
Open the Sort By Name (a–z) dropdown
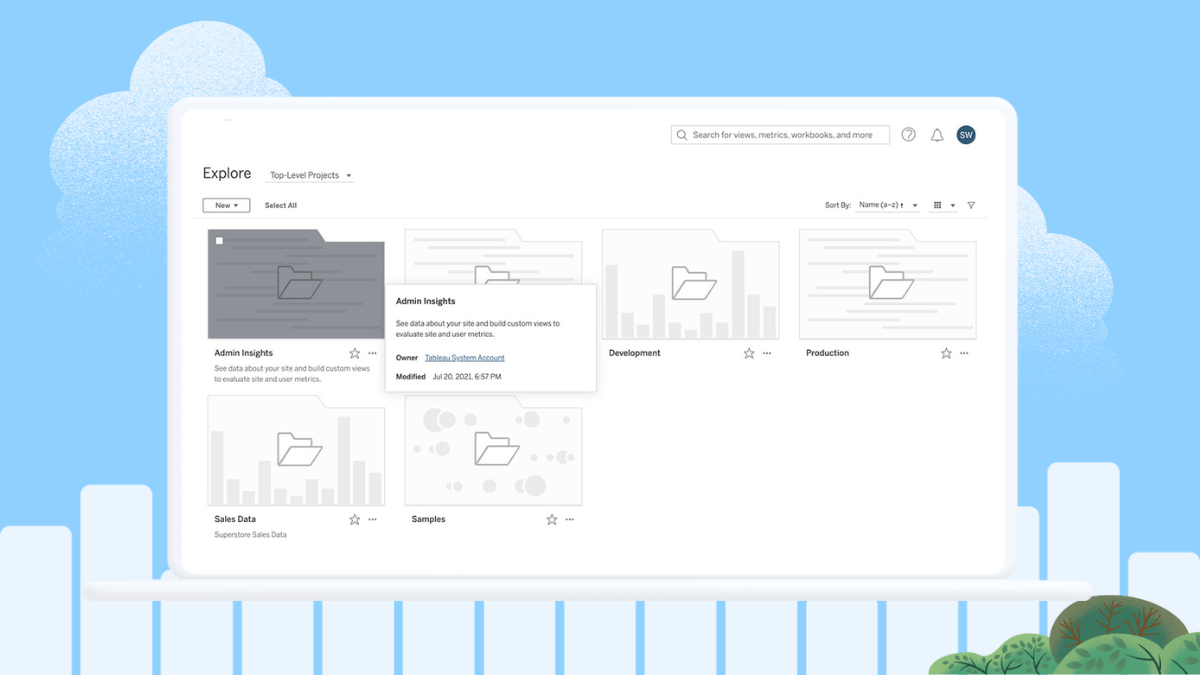pyautogui.click(x=889, y=205)
